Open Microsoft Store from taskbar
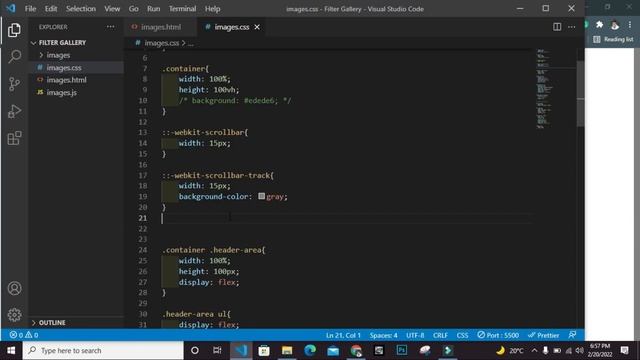The width and height of the screenshot is (640, 360). (x=264, y=350)
